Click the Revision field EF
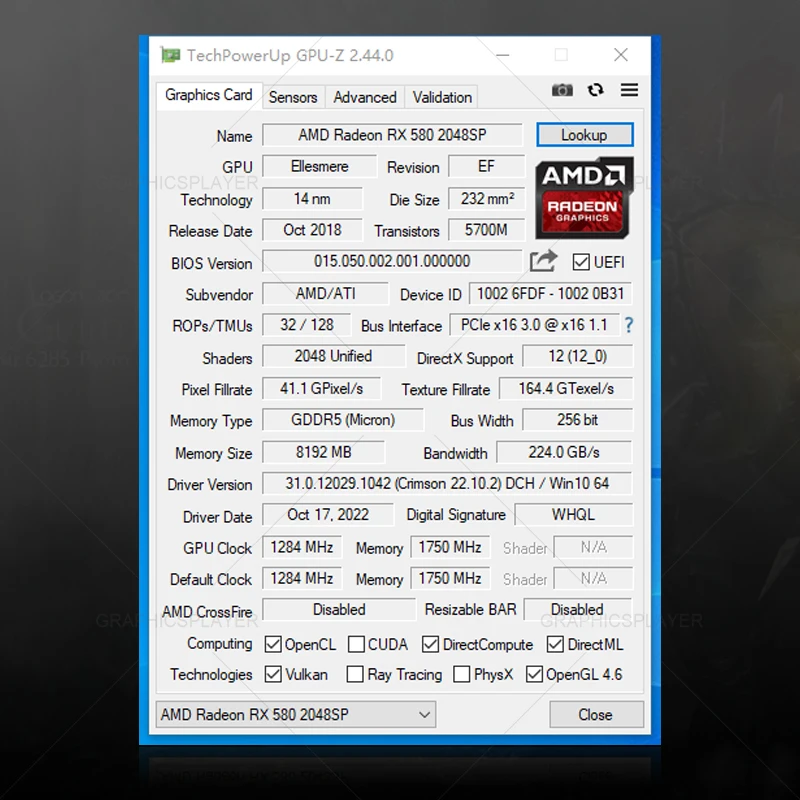800x800 pixels. [x=486, y=167]
